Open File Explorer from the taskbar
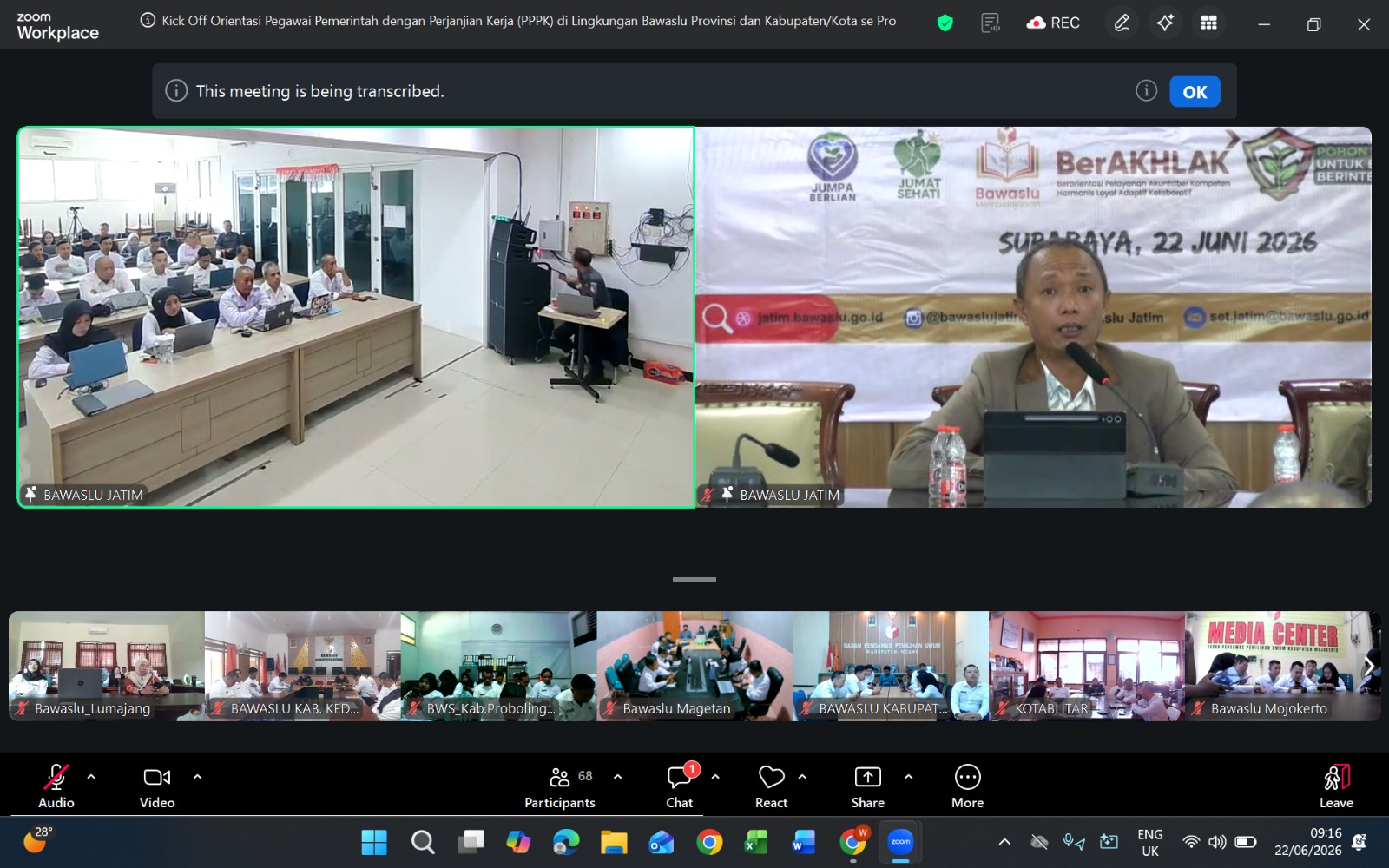The width and height of the screenshot is (1389, 868). [x=614, y=842]
